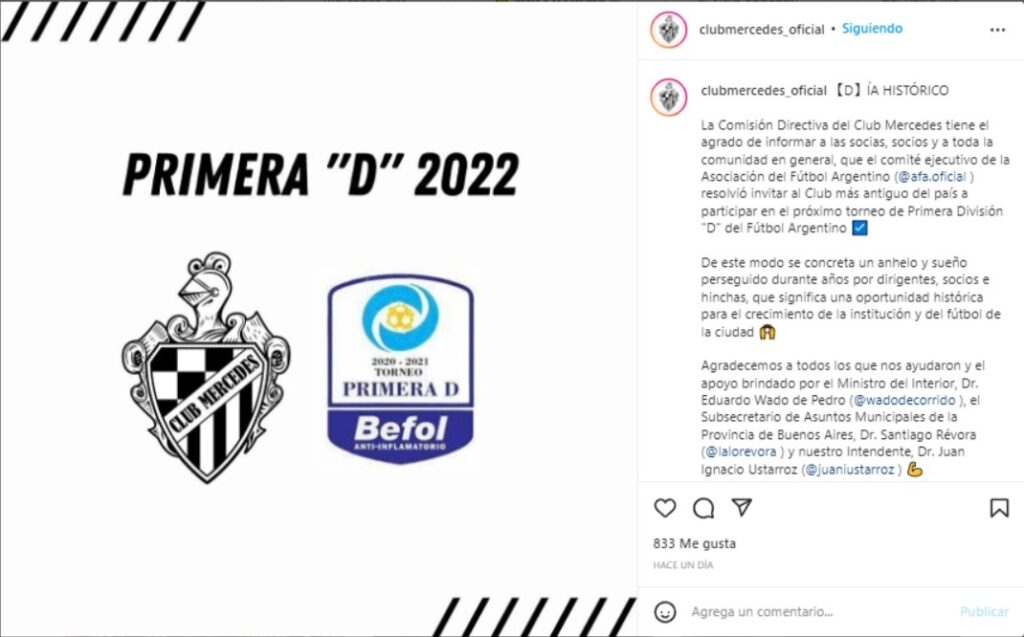Viewport: 1024px width, 637px height.
Task: Open the @afa.oficial mention
Action: [x=933, y=176]
